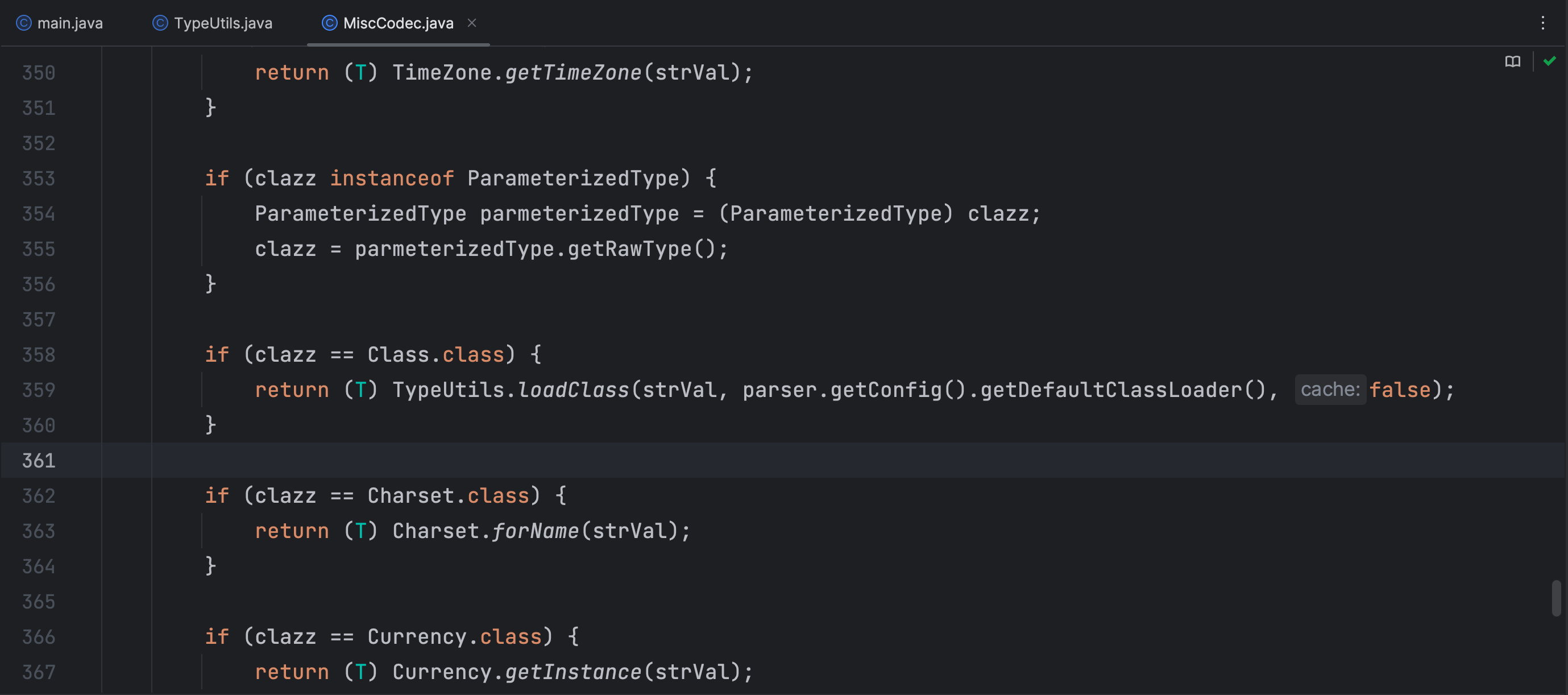1568x695 pixels.
Task: Click the false literal on line 359
Action: [x=1400, y=390]
